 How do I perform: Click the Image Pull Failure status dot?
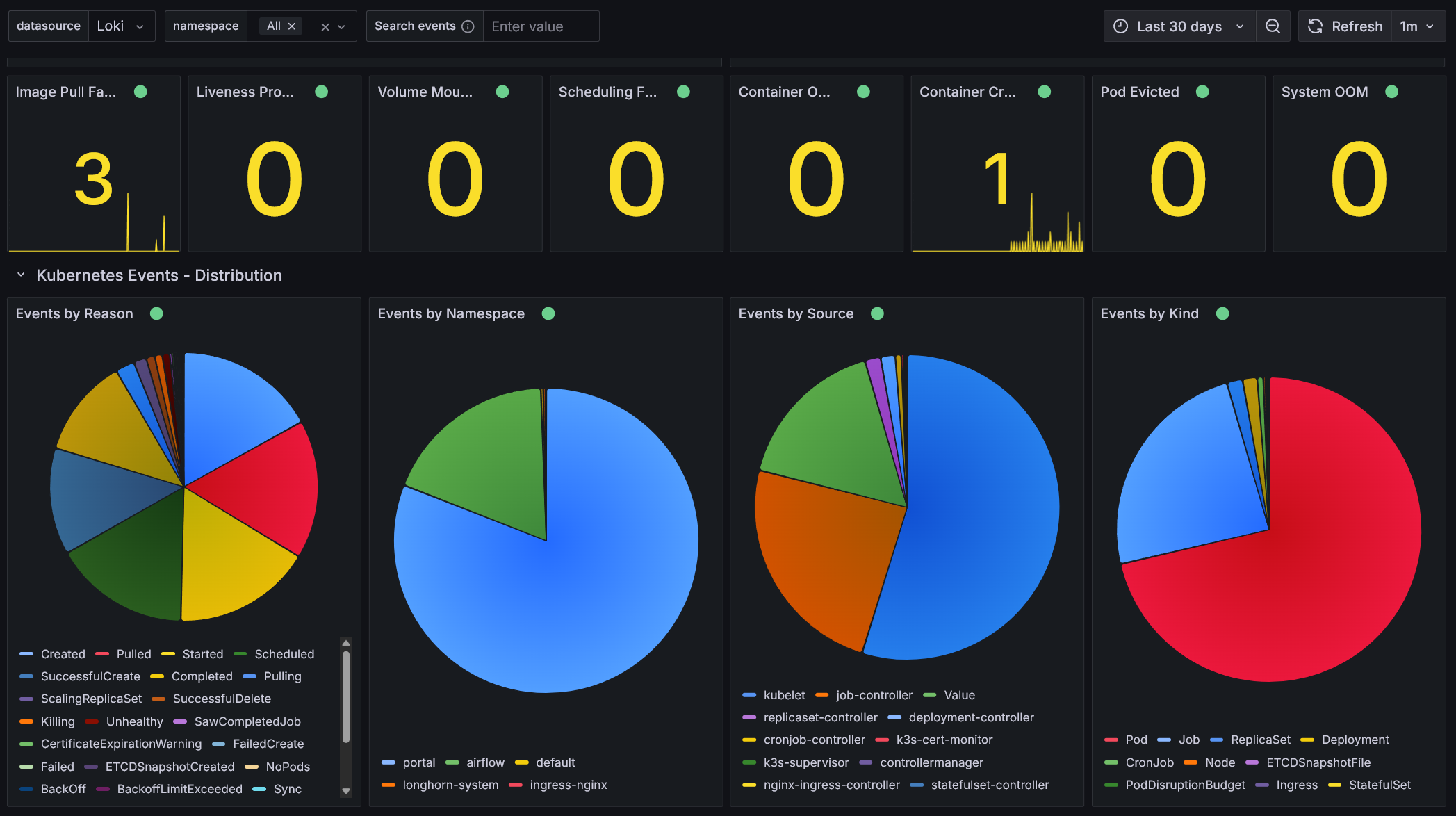point(140,92)
